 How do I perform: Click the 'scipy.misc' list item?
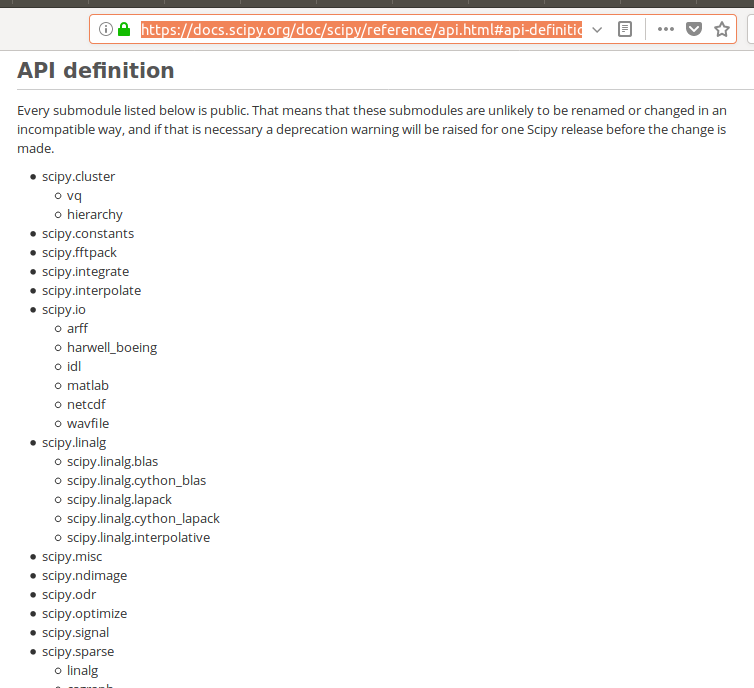click(72, 557)
